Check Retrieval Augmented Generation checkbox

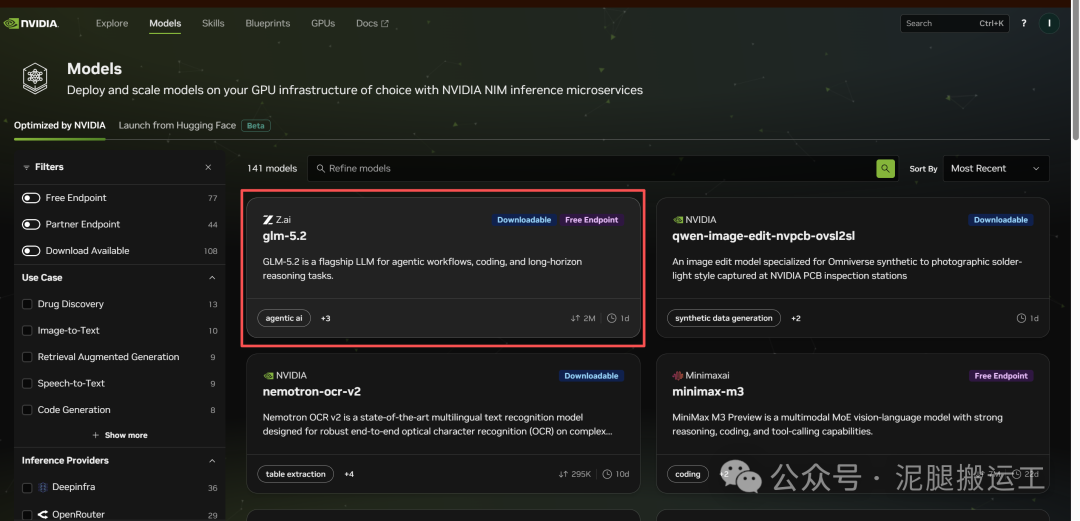pyautogui.click(x=28, y=357)
